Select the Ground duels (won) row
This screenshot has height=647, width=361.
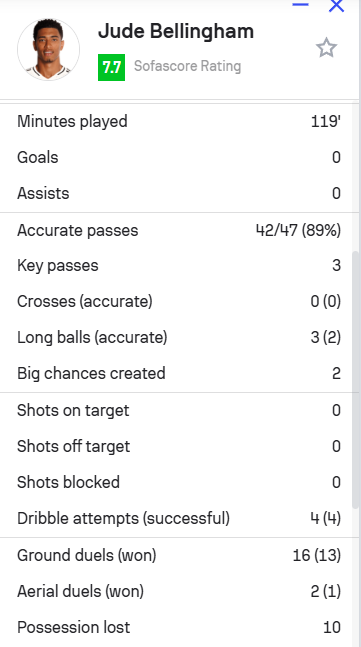[177, 556]
